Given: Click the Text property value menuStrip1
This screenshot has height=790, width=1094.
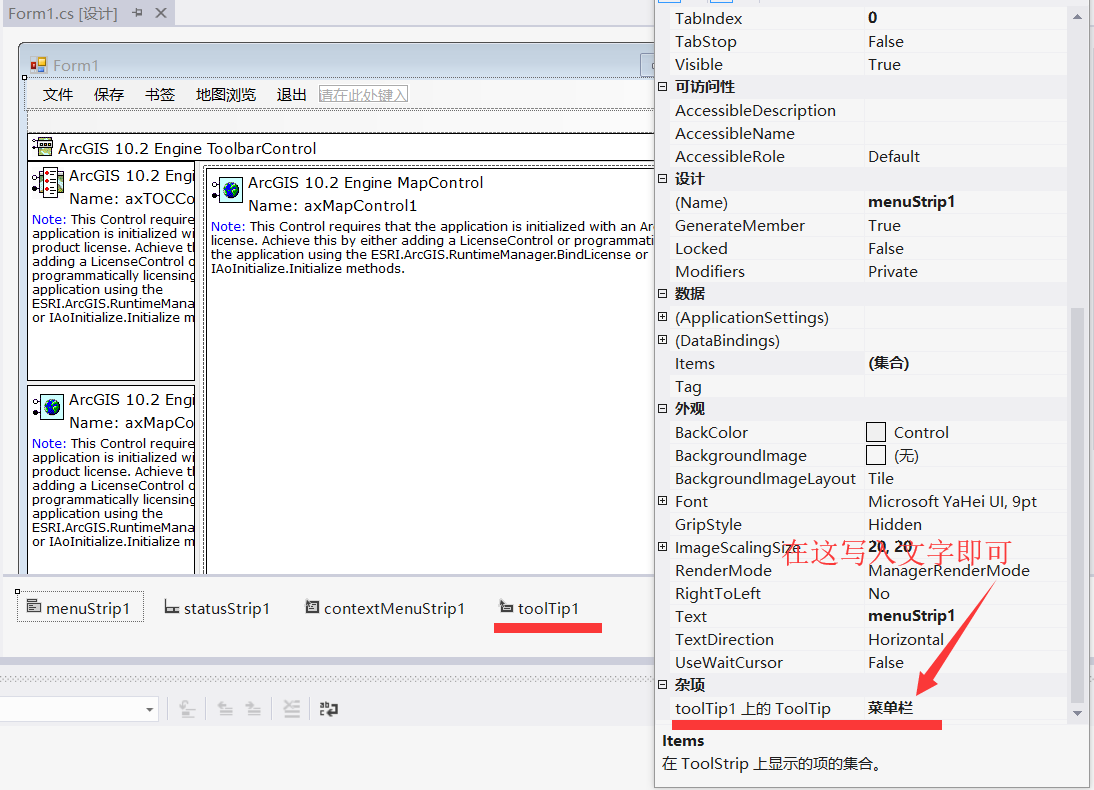Looking at the screenshot, I should click(911, 616).
